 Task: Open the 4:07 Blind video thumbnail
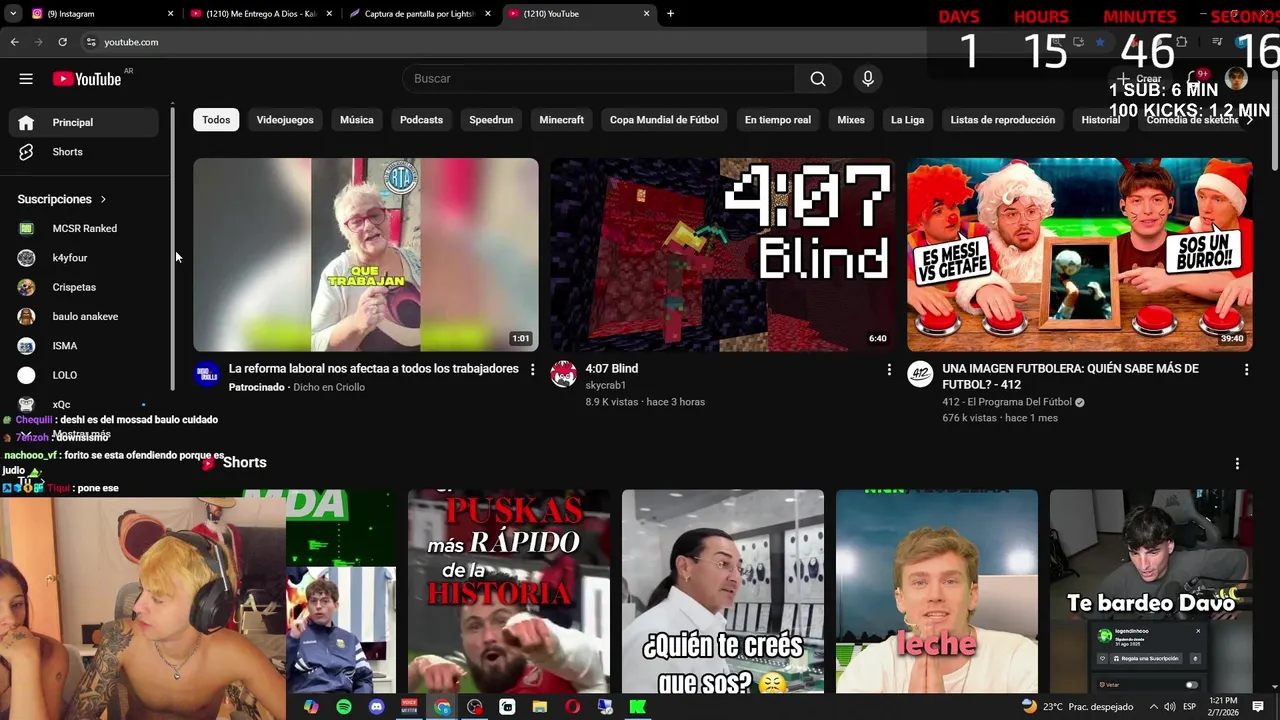pyautogui.click(x=723, y=255)
